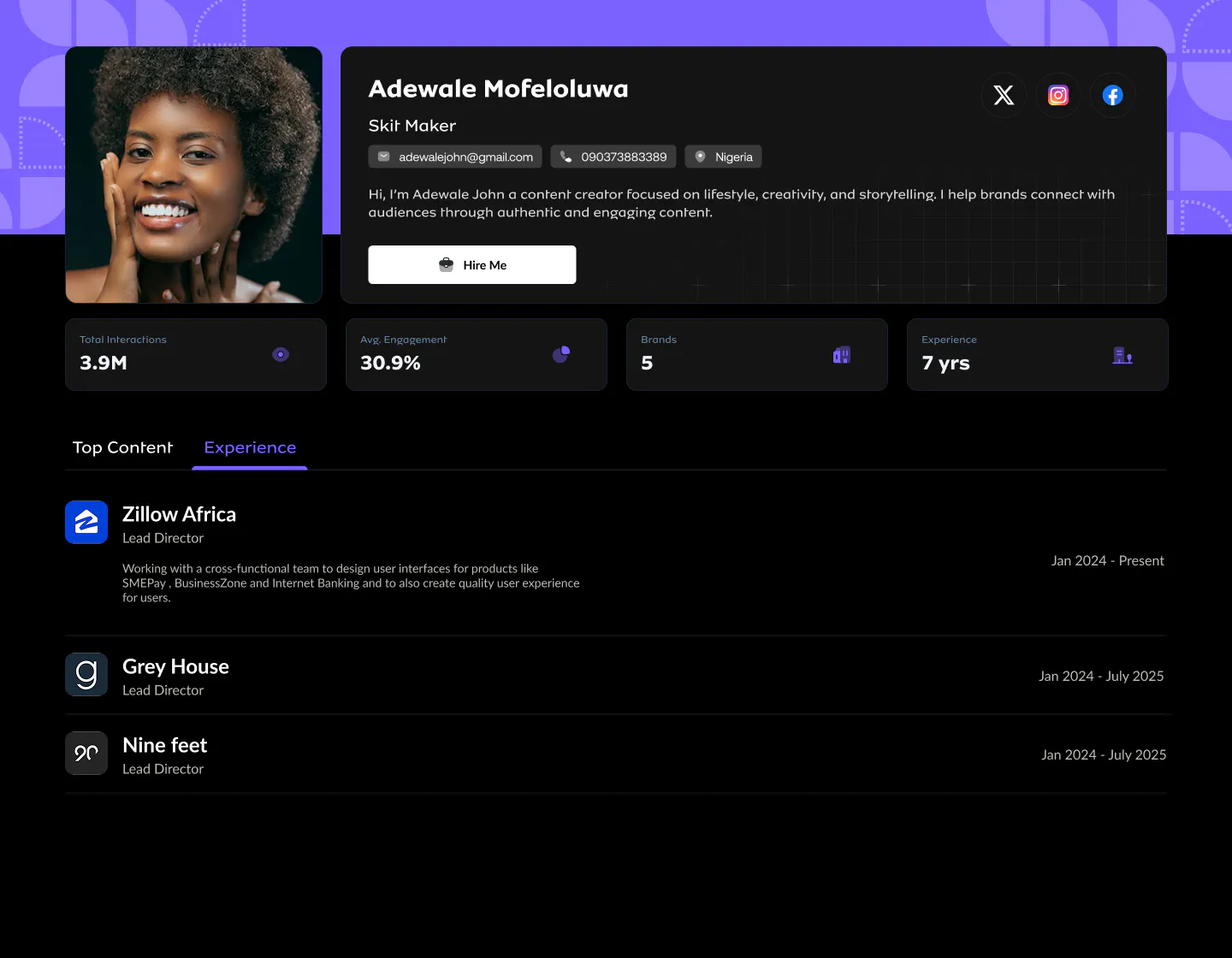Screen dimensions: 1232x958
Task: Click the Zillow Africa company logo
Action: click(x=86, y=522)
